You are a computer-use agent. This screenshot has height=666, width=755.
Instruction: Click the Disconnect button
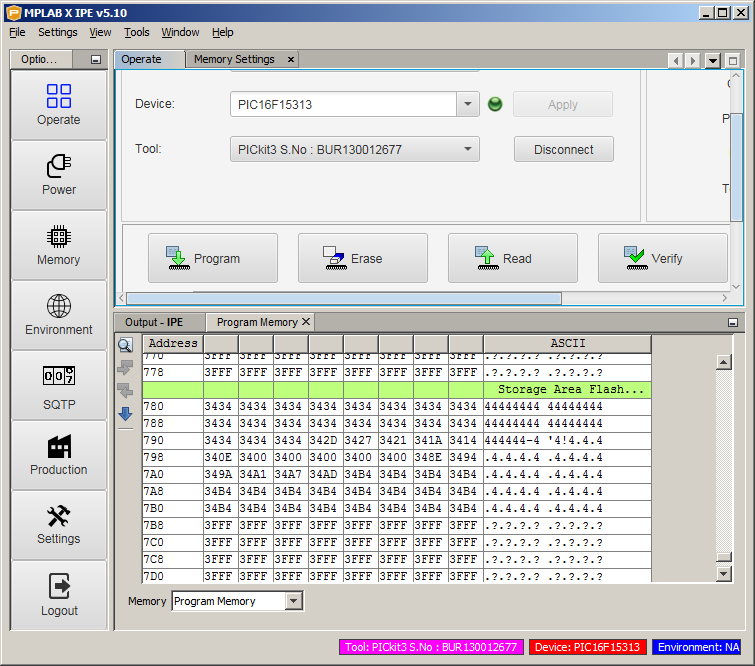[x=564, y=149]
